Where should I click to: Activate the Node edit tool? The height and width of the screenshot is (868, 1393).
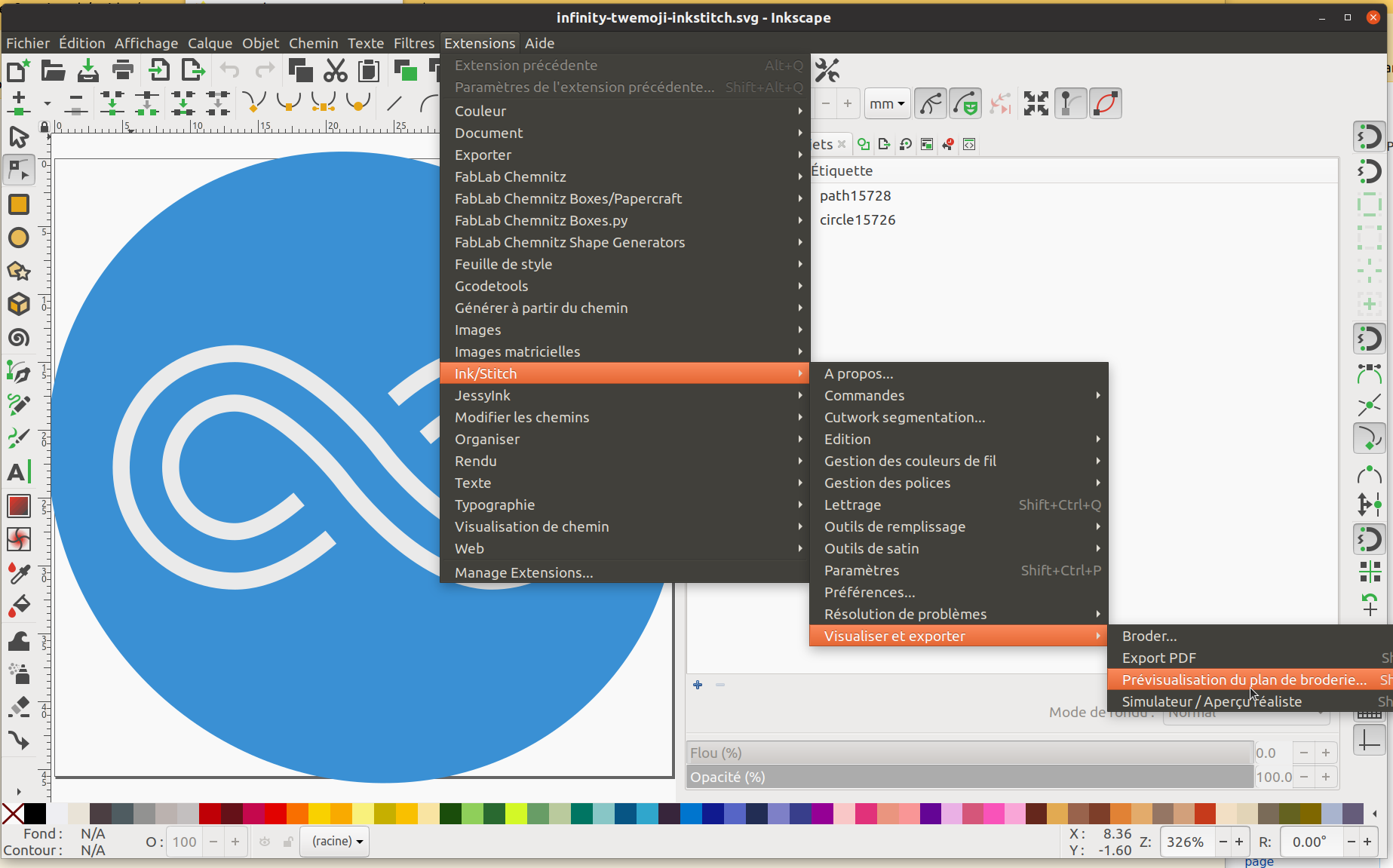click(x=19, y=170)
